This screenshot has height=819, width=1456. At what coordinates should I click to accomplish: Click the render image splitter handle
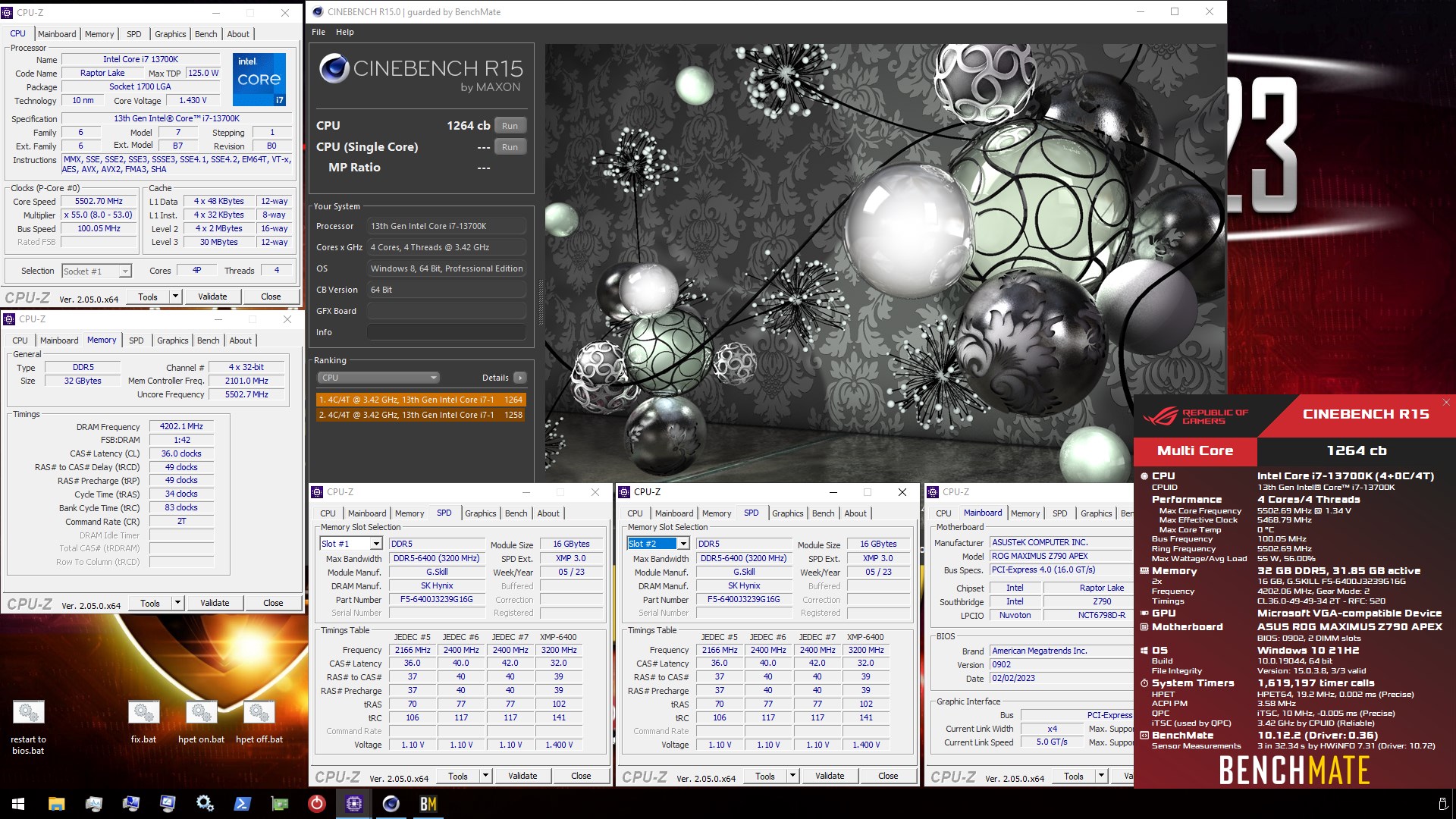point(541,301)
